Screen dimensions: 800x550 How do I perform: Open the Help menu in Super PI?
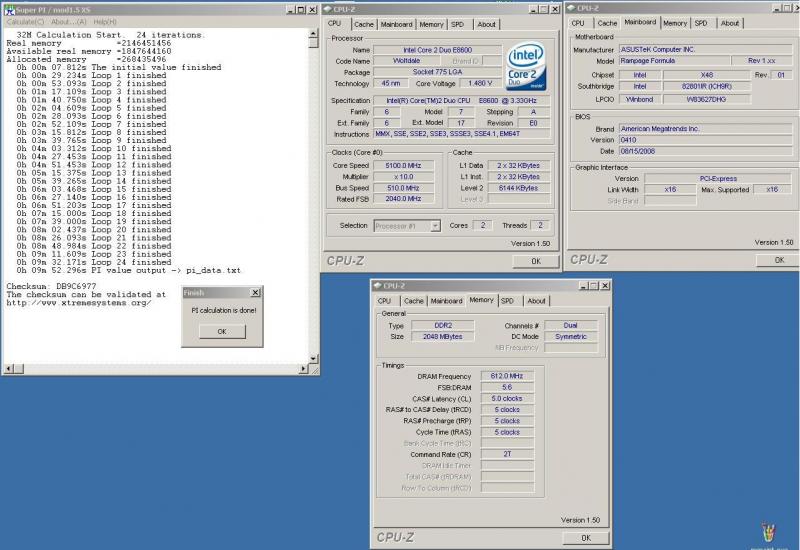[105, 22]
